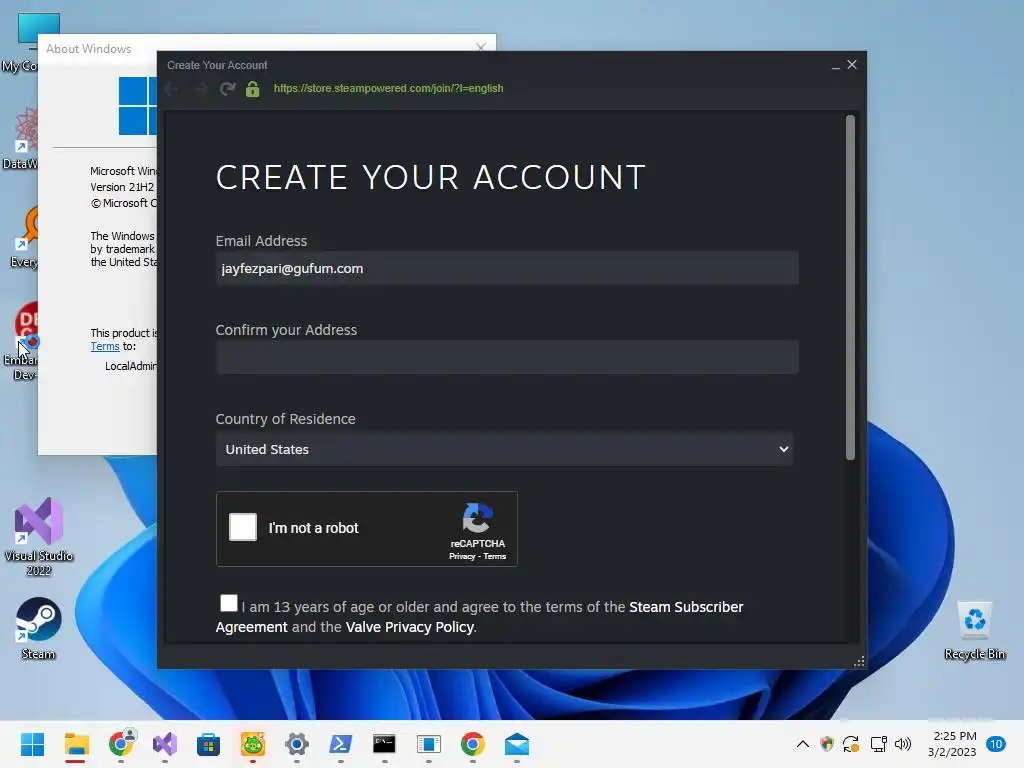The height and width of the screenshot is (768, 1024).
Task: Open Chrome with profile badge in taskbar
Action: [x=121, y=743]
